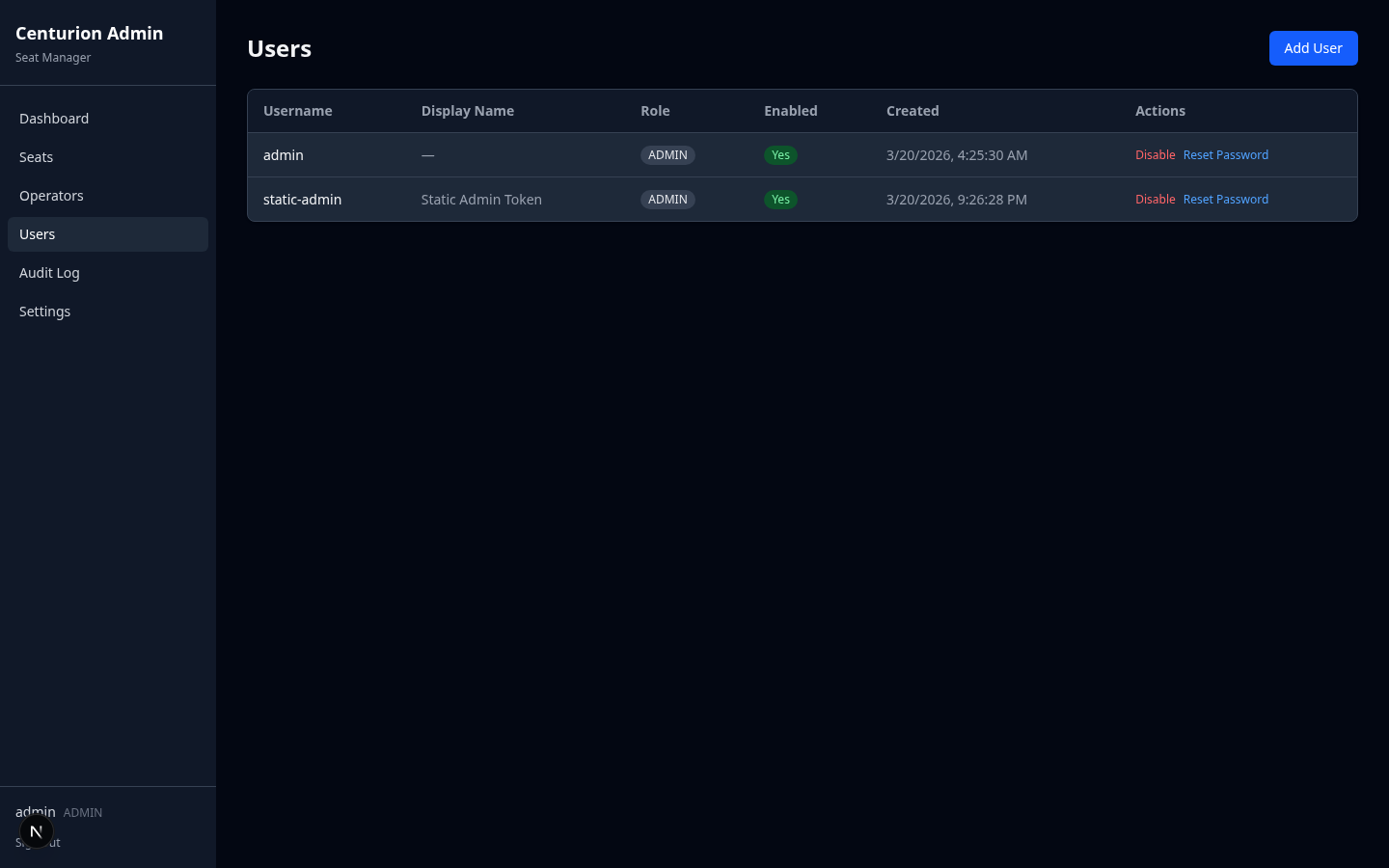Click the Add User button

pyautogui.click(x=1313, y=47)
